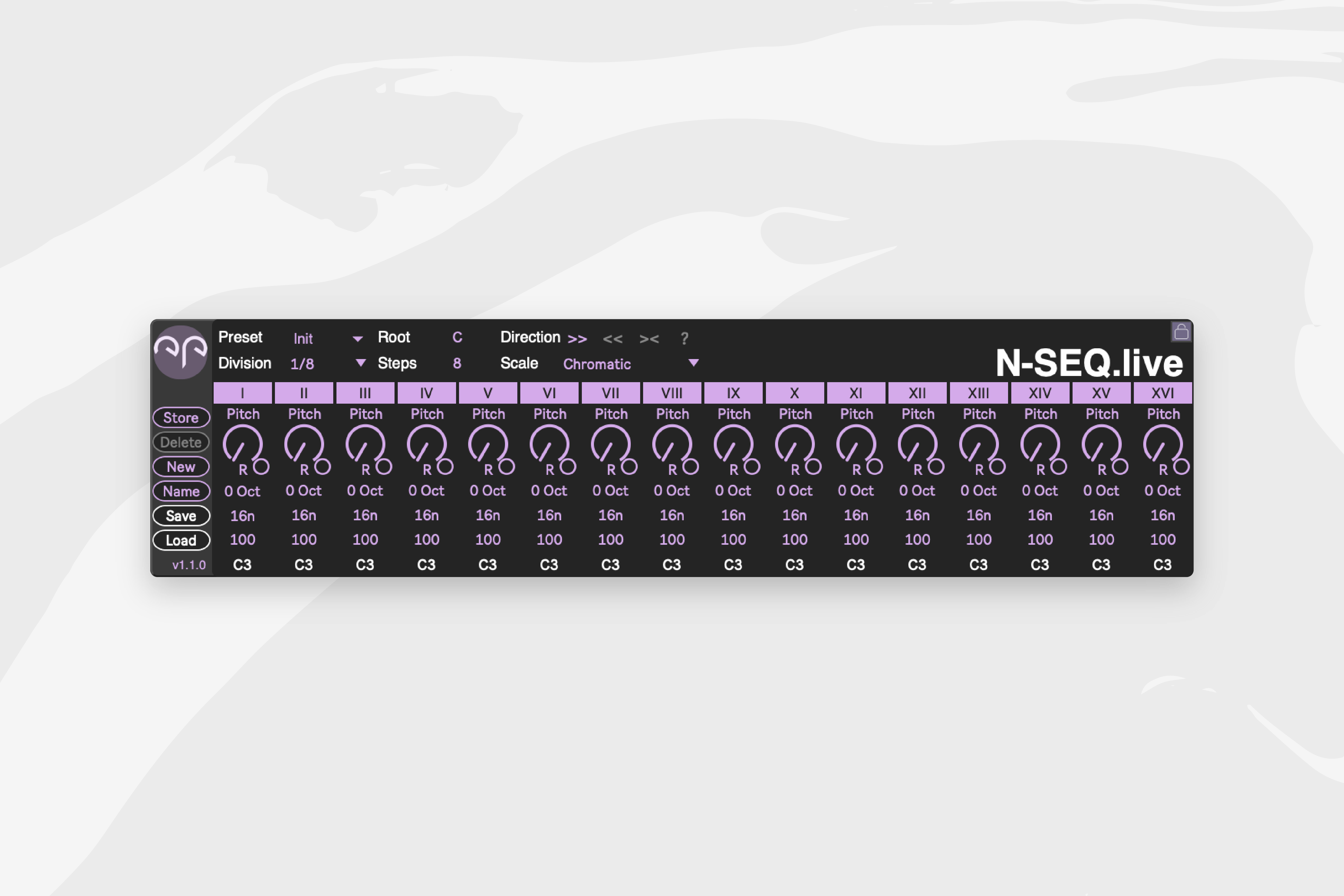Click the Steps value 8

(457, 363)
